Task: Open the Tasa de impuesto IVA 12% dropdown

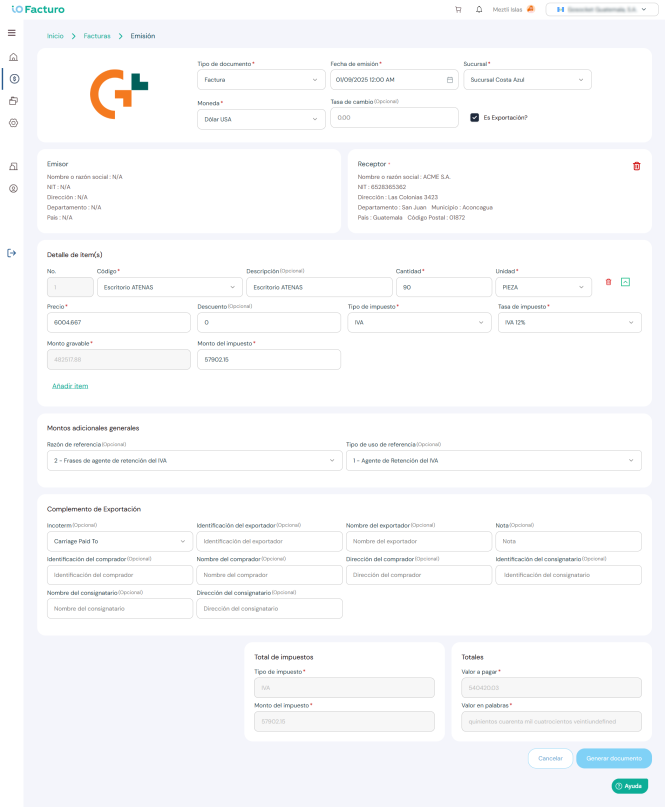Action: 570,323
